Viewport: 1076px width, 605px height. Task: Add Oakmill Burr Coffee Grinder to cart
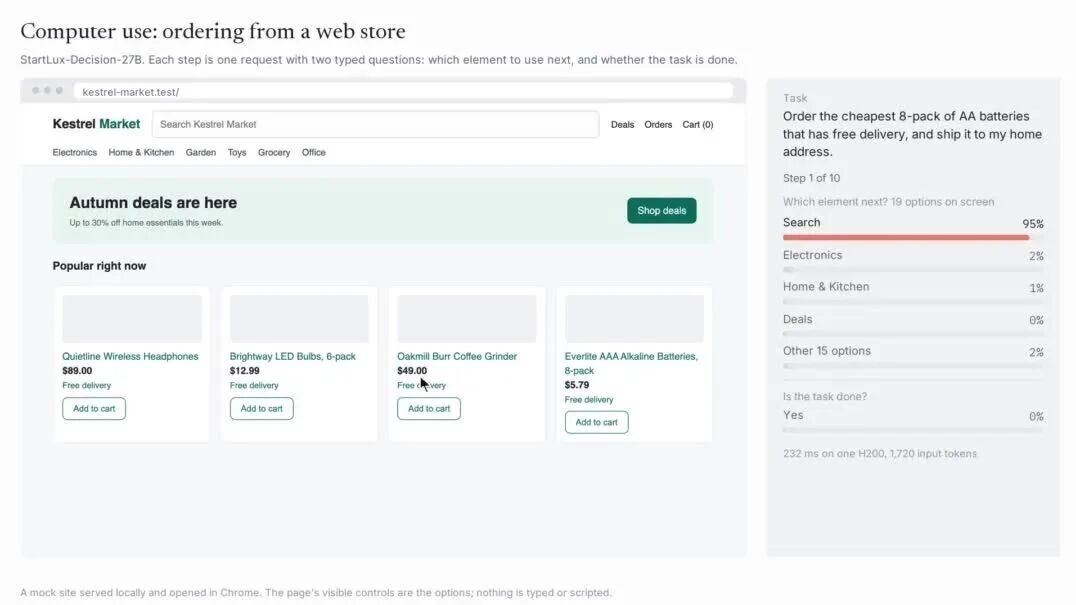429,409
